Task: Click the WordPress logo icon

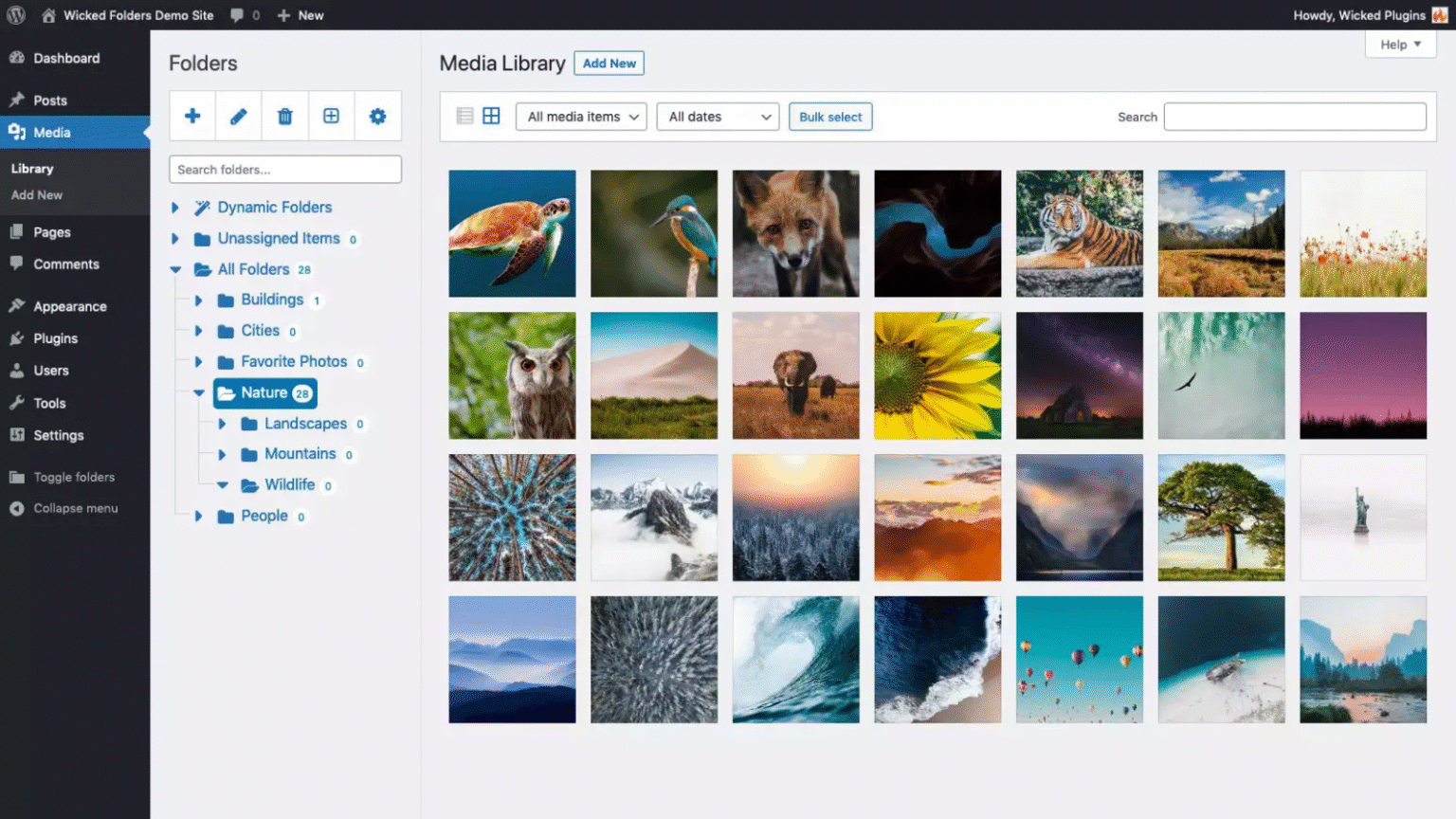Action: click(x=16, y=15)
